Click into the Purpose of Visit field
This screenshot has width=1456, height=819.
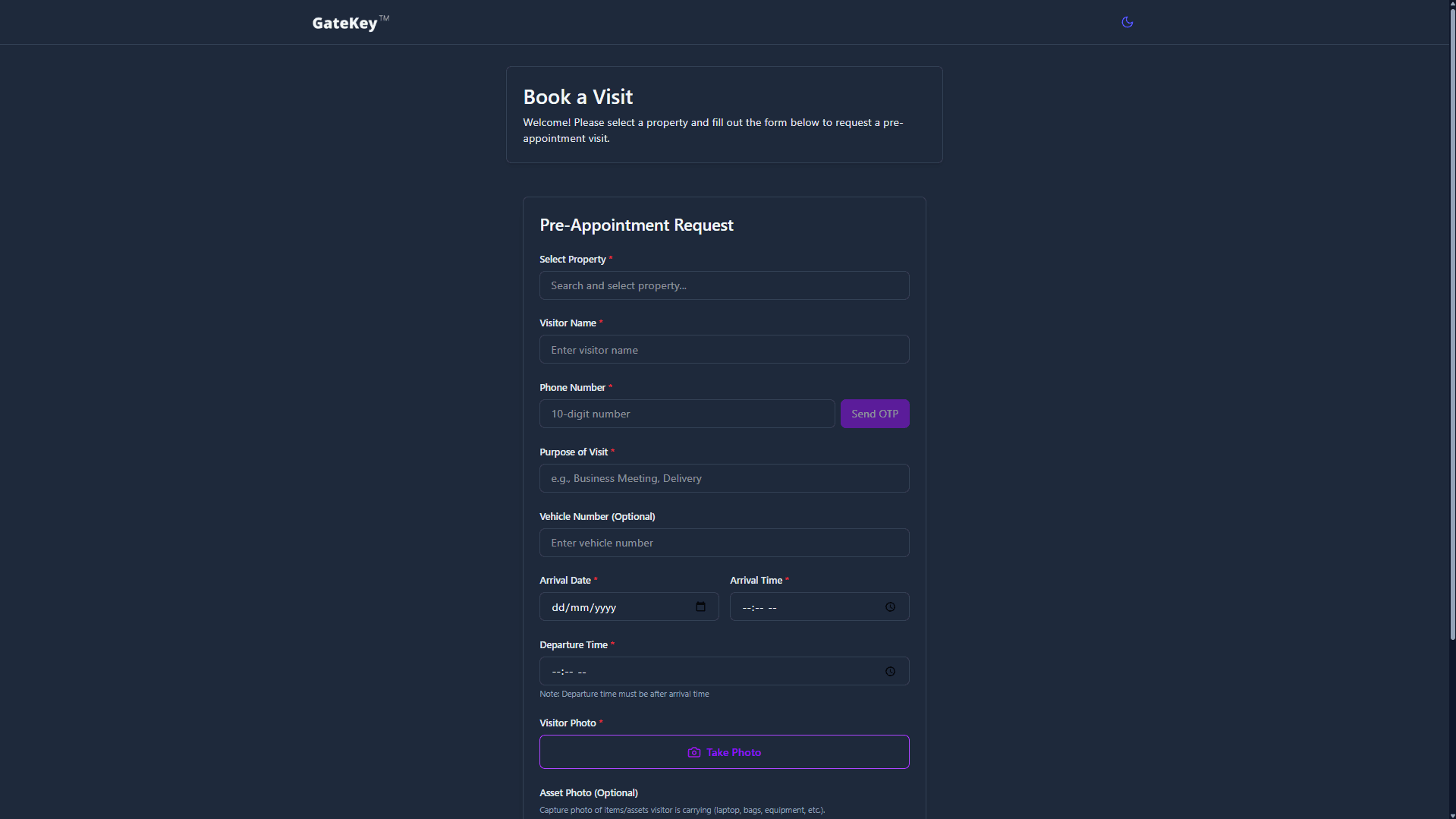(x=724, y=478)
